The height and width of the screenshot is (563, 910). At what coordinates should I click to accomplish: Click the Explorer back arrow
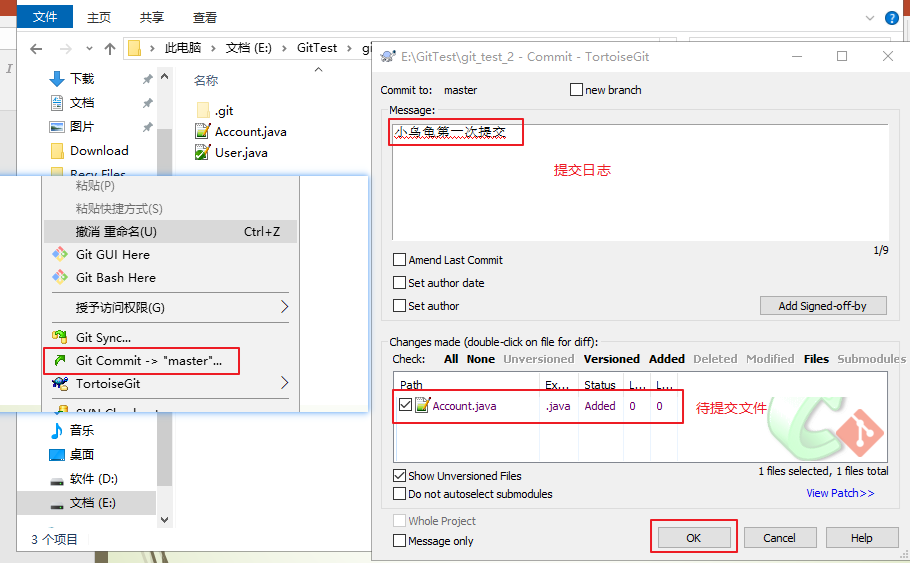[36, 49]
